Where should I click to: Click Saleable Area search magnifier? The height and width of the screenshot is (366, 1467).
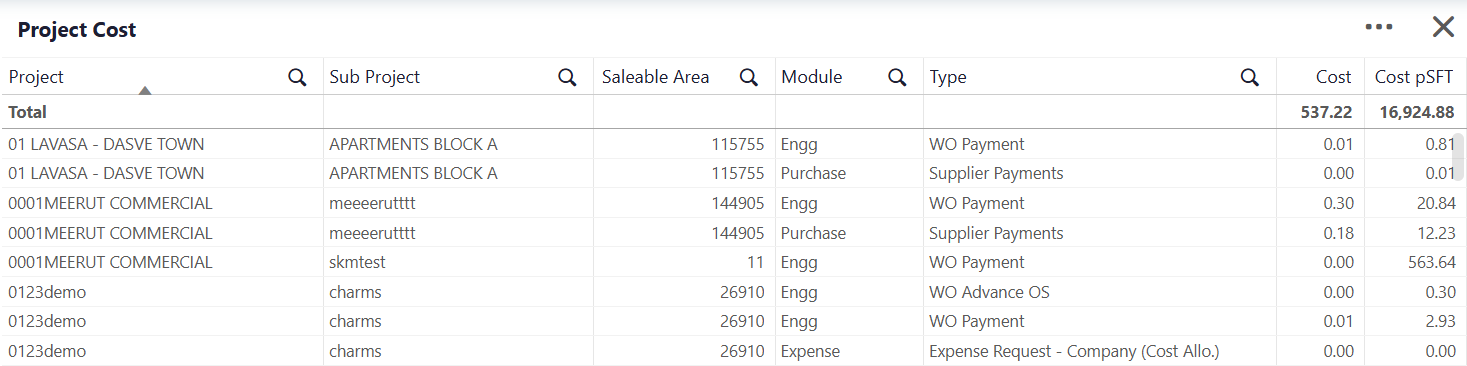tap(748, 77)
